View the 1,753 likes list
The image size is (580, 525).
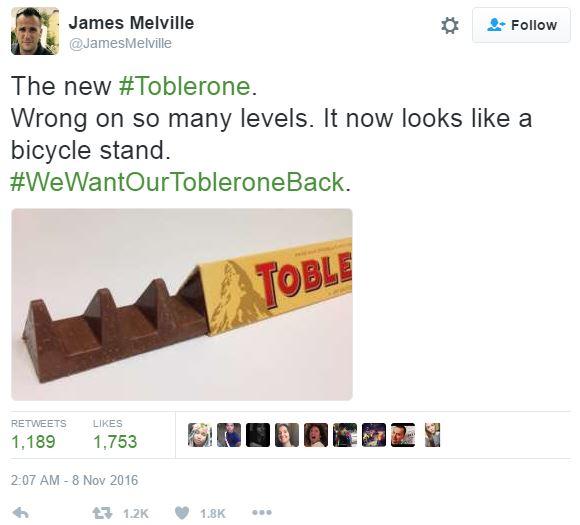click(115, 434)
